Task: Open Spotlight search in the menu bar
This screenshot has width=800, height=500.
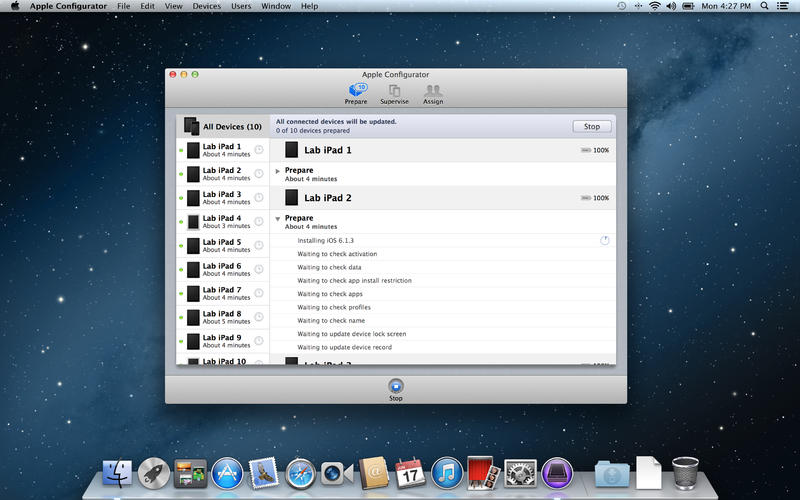Action: 765,6
